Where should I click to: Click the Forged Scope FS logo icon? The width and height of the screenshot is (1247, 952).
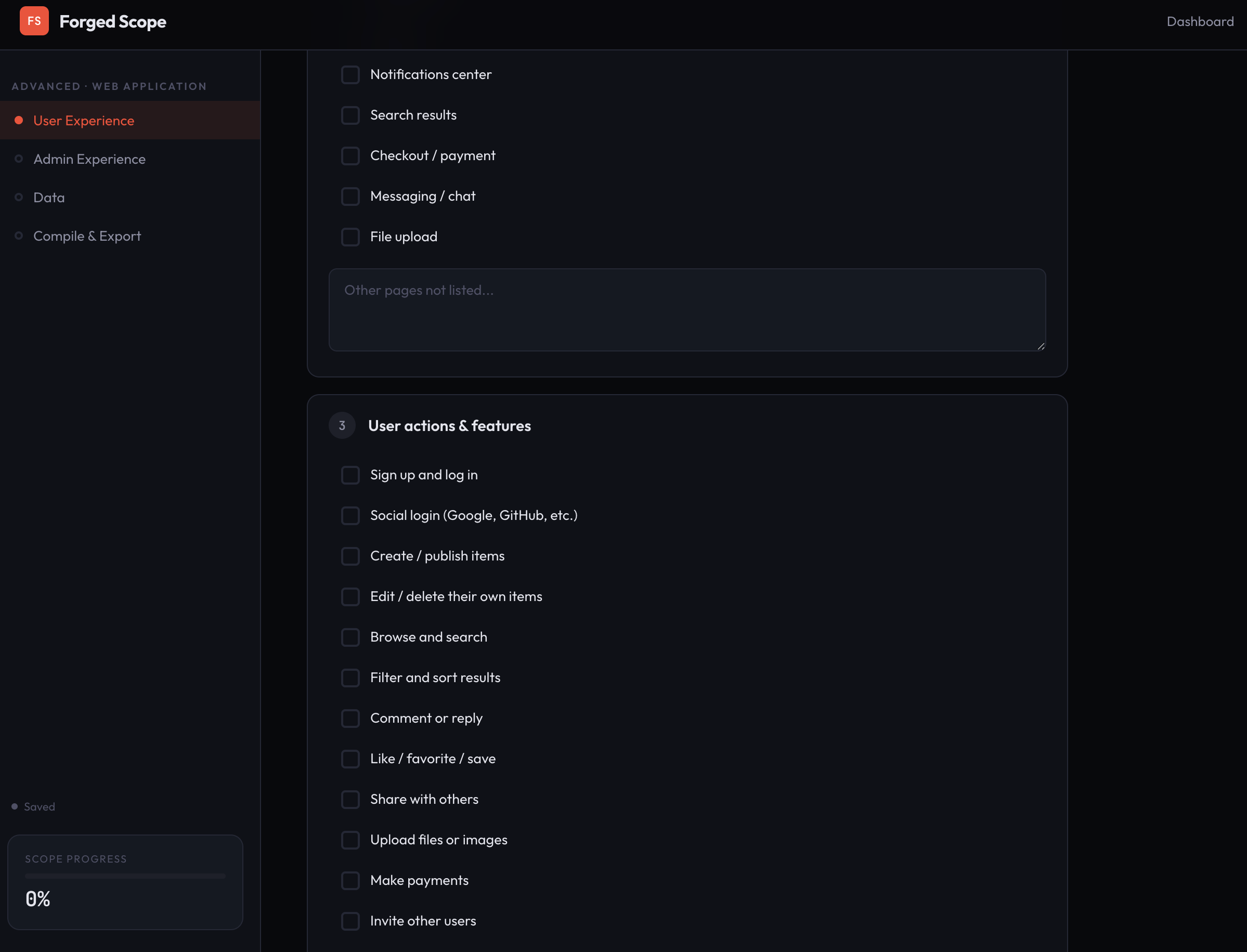(x=33, y=21)
